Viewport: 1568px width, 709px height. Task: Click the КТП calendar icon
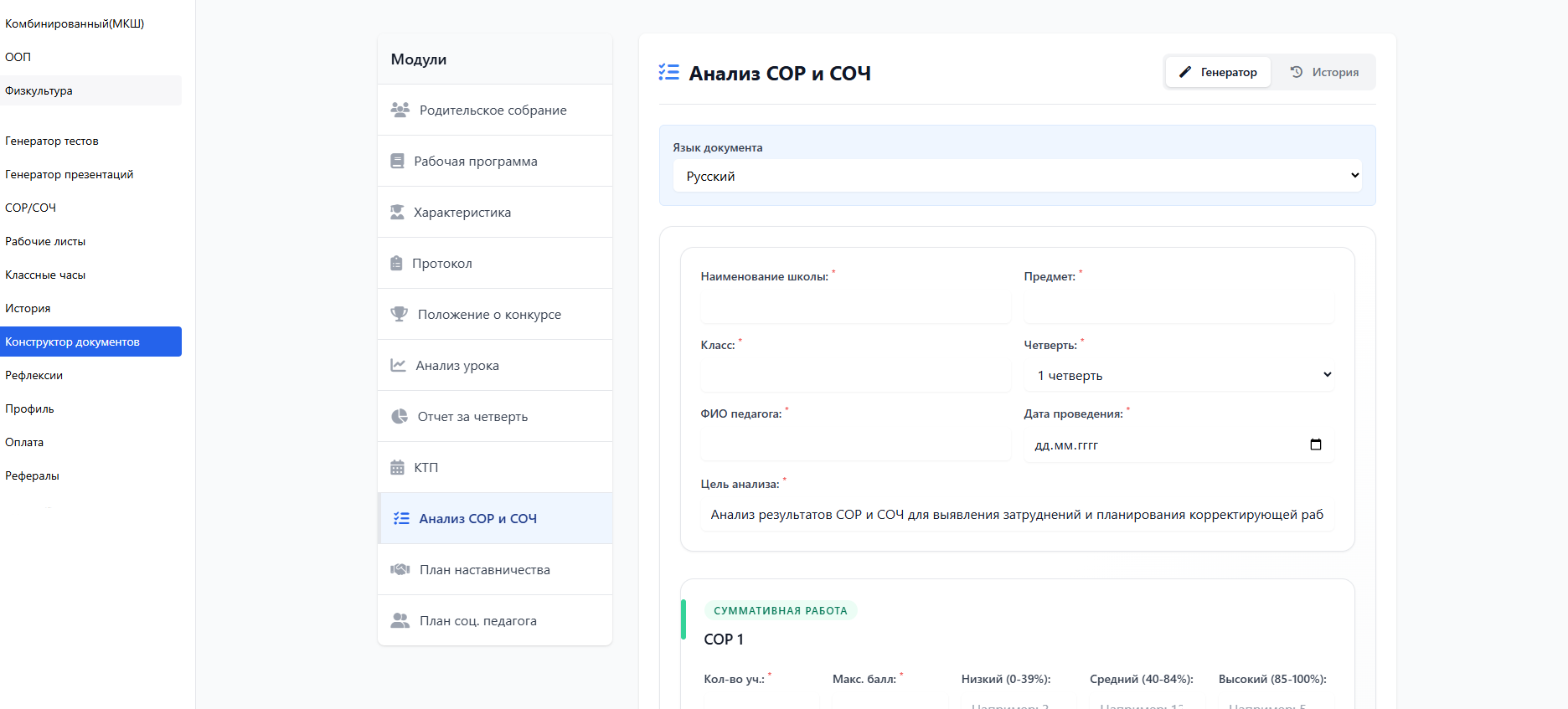tap(397, 467)
